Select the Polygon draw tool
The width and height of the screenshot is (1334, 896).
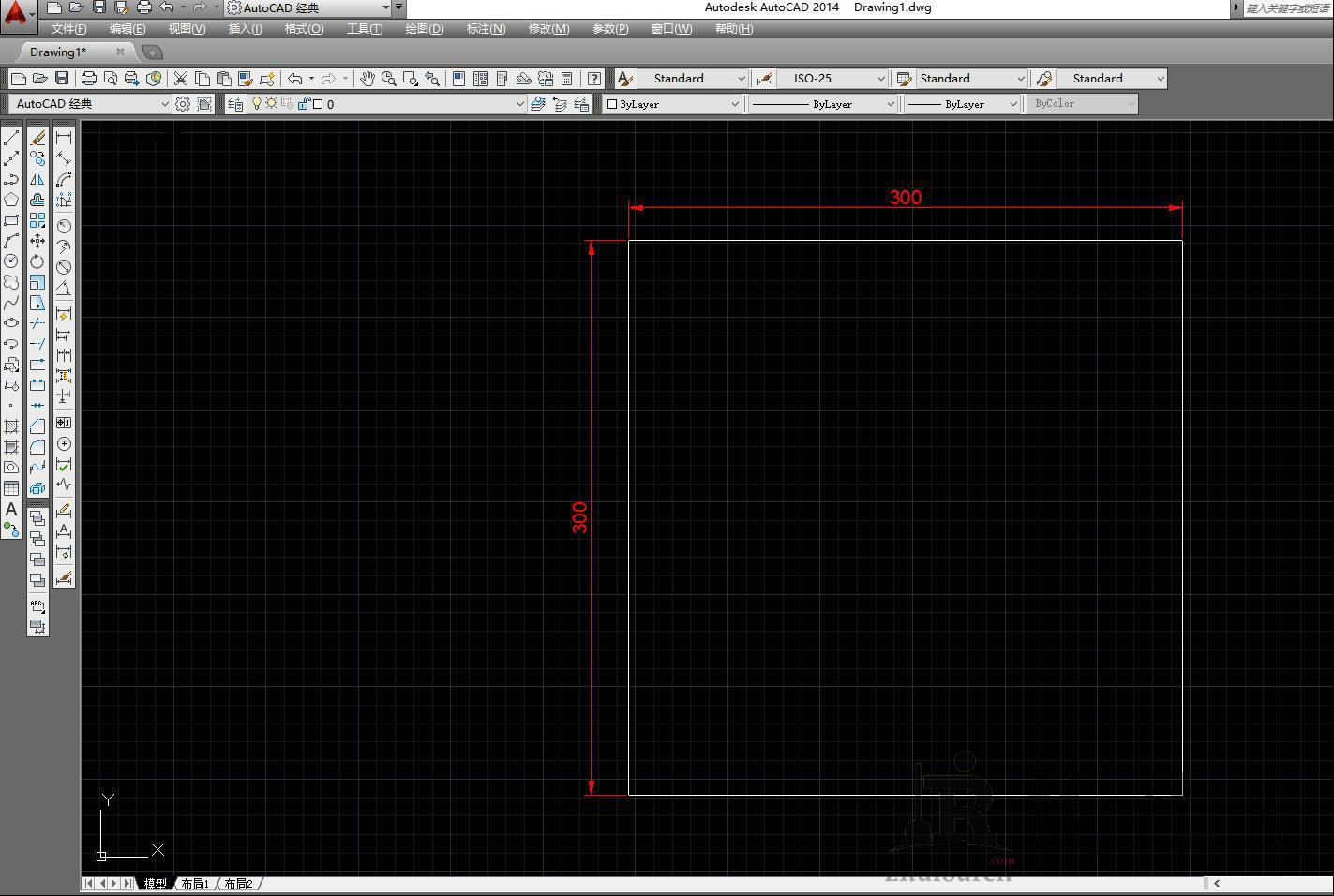pyautogui.click(x=11, y=200)
